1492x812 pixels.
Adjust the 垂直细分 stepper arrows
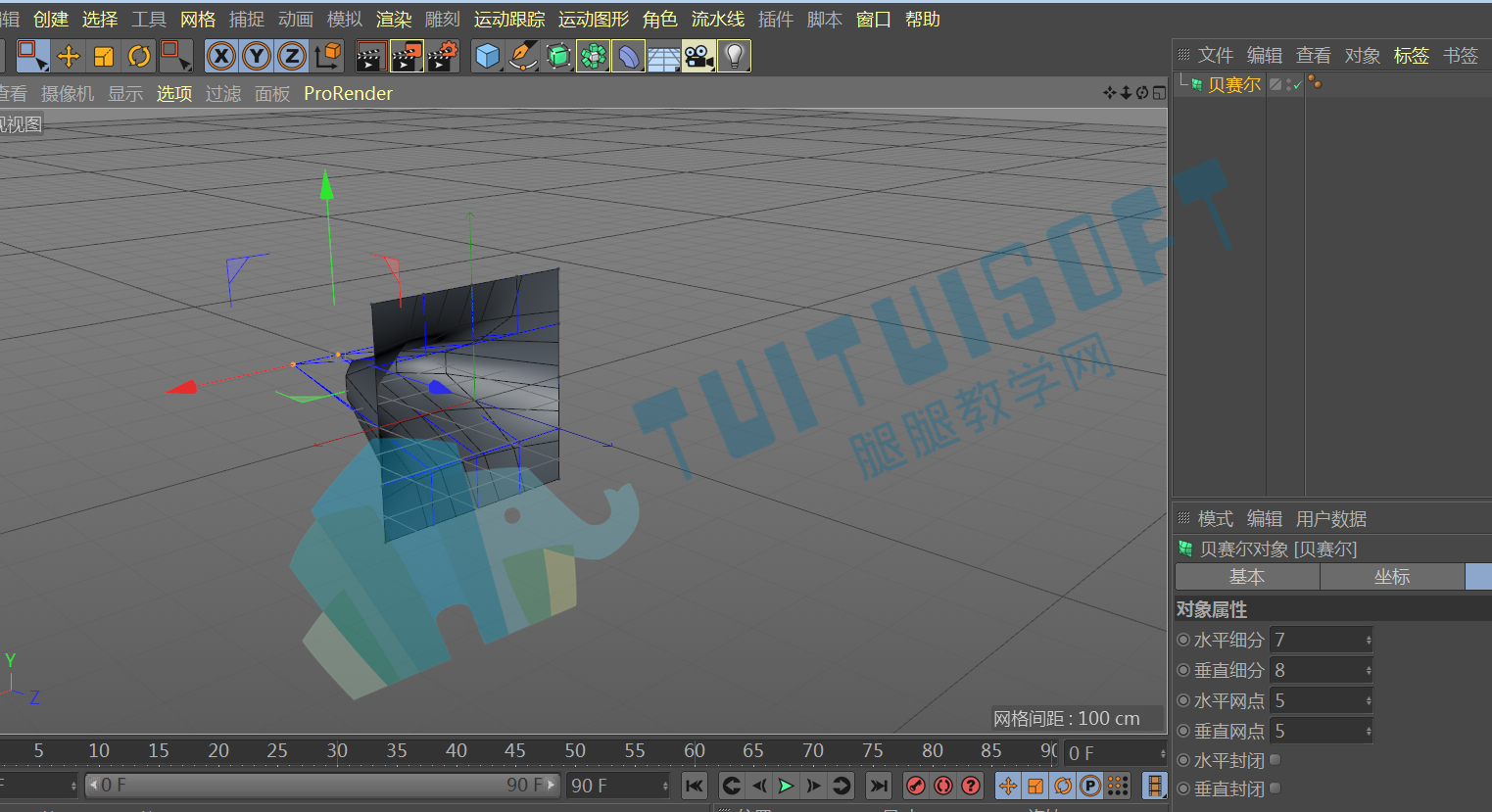(1369, 670)
